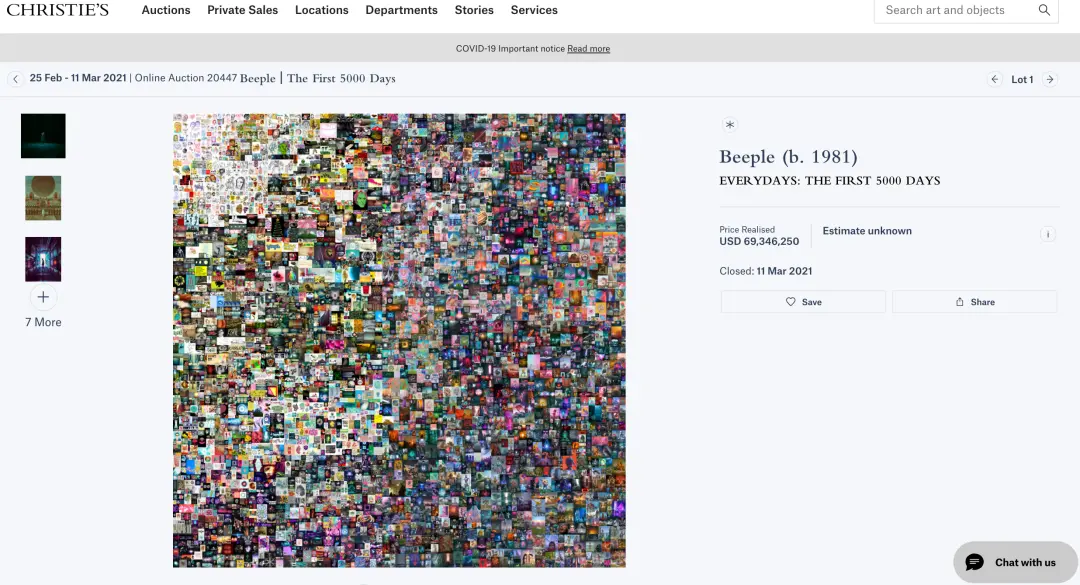
Task: Click Estimate unknown text
Action: 866,231
